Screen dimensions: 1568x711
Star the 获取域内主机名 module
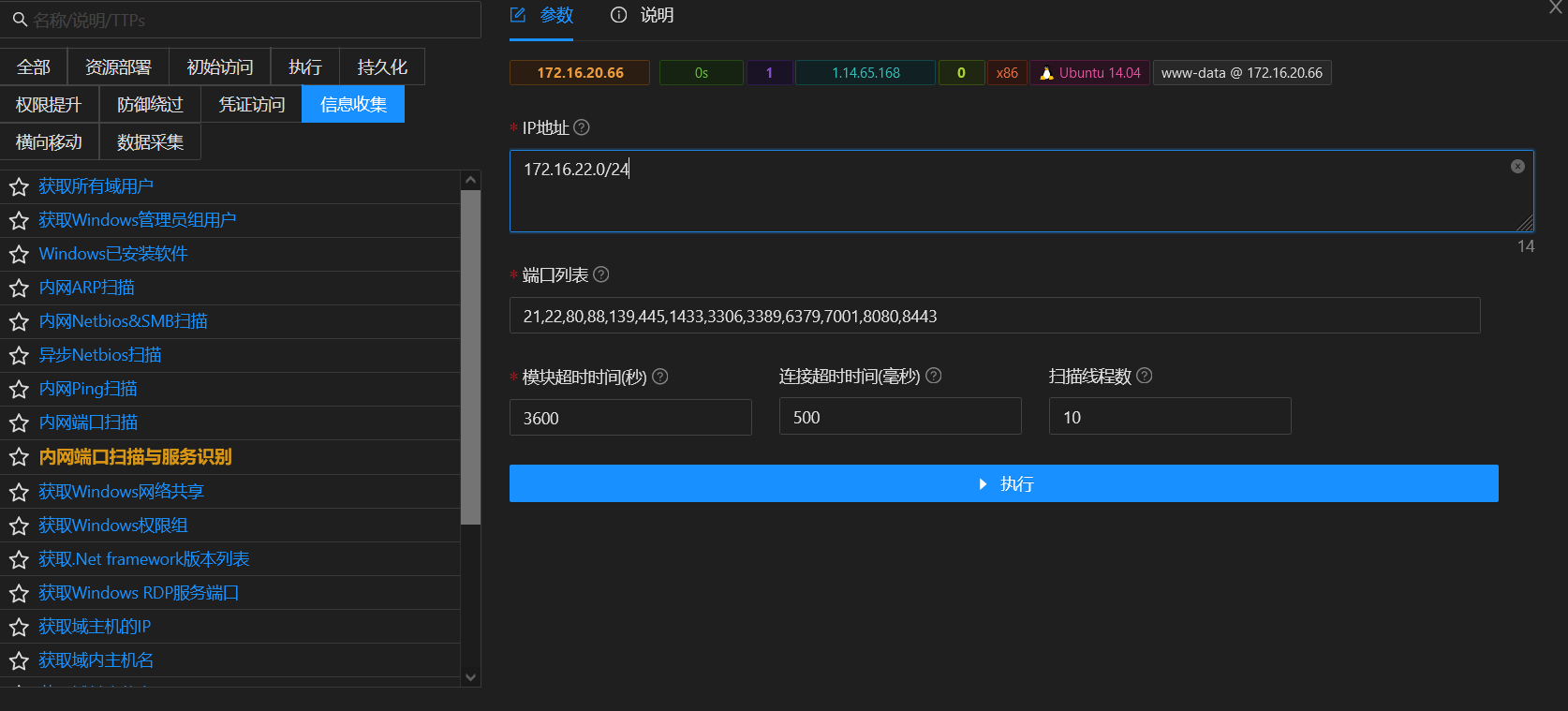point(19,661)
